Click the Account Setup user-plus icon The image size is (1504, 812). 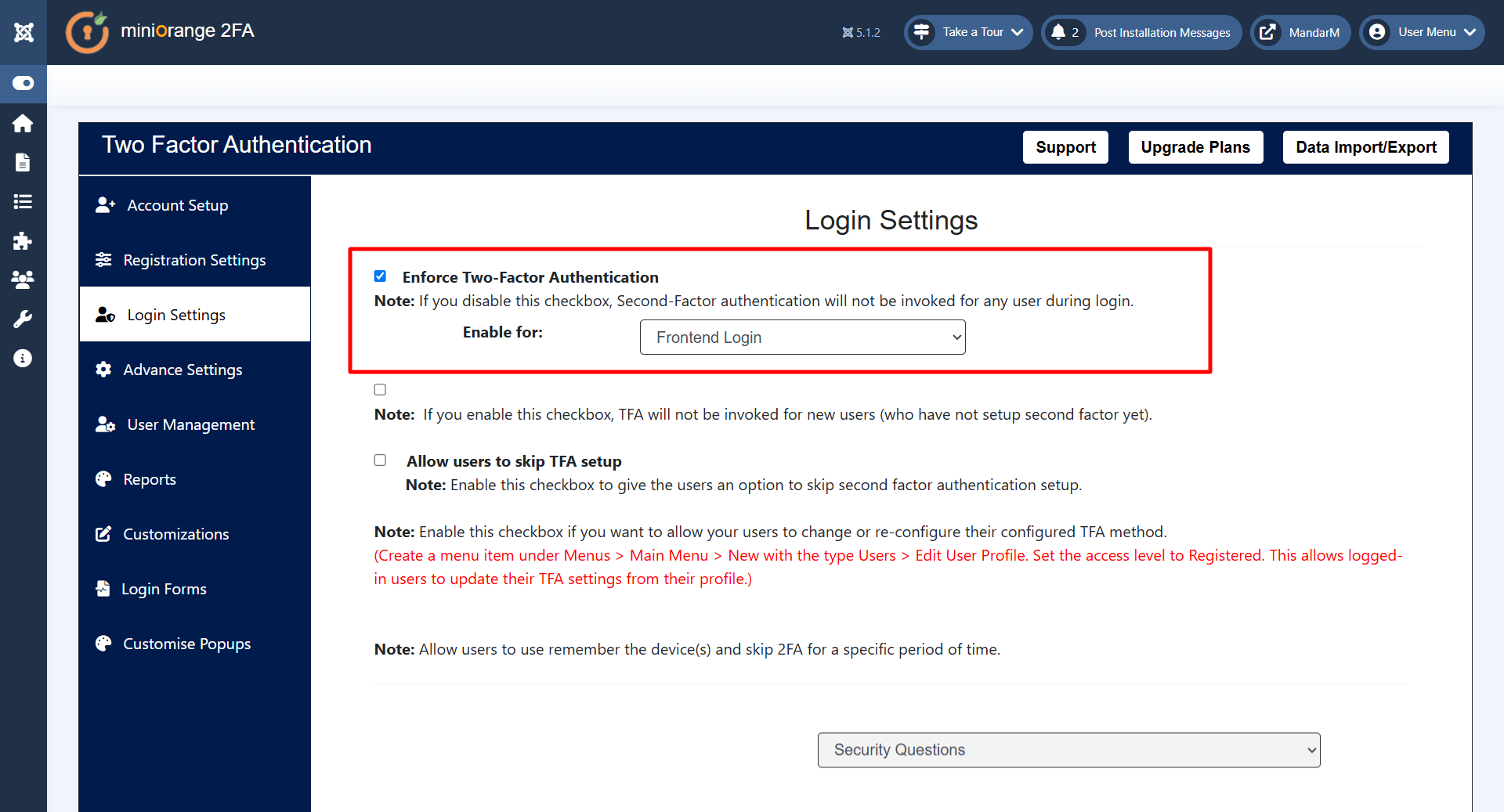[105, 205]
